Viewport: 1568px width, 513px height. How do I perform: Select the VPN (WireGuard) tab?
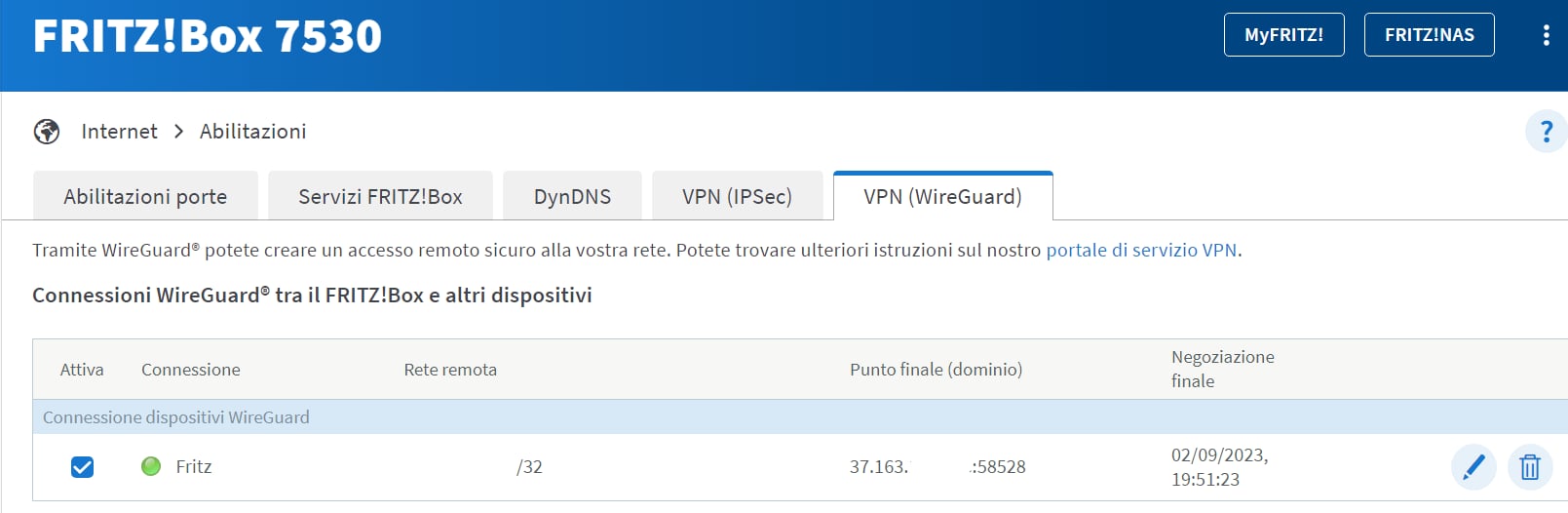[x=942, y=196]
